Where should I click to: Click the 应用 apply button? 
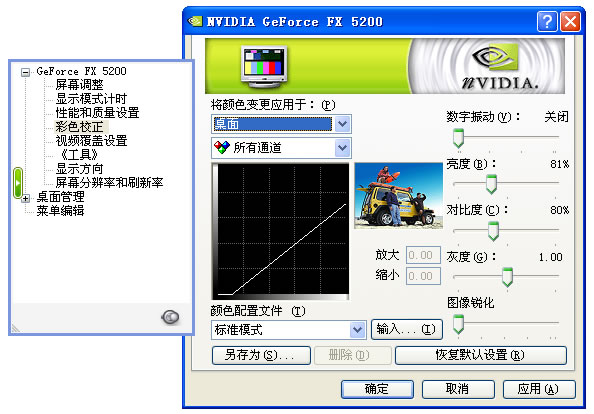(x=538, y=389)
